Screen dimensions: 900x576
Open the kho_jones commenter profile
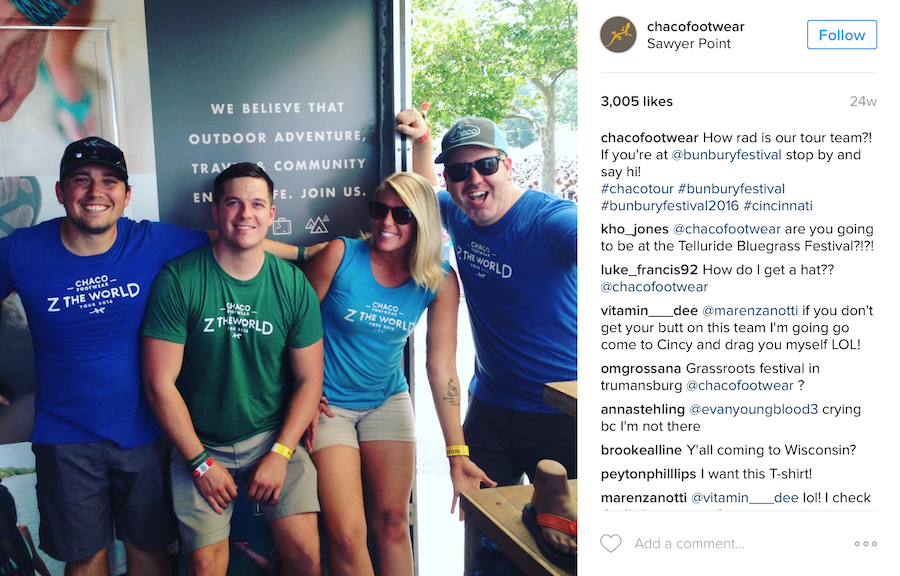click(x=634, y=229)
